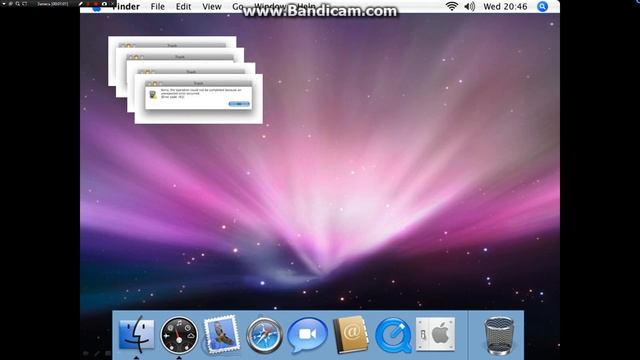Viewport: 640px width, 360px height.
Task: Open Finder from the dock
Action: click(137, 335)
